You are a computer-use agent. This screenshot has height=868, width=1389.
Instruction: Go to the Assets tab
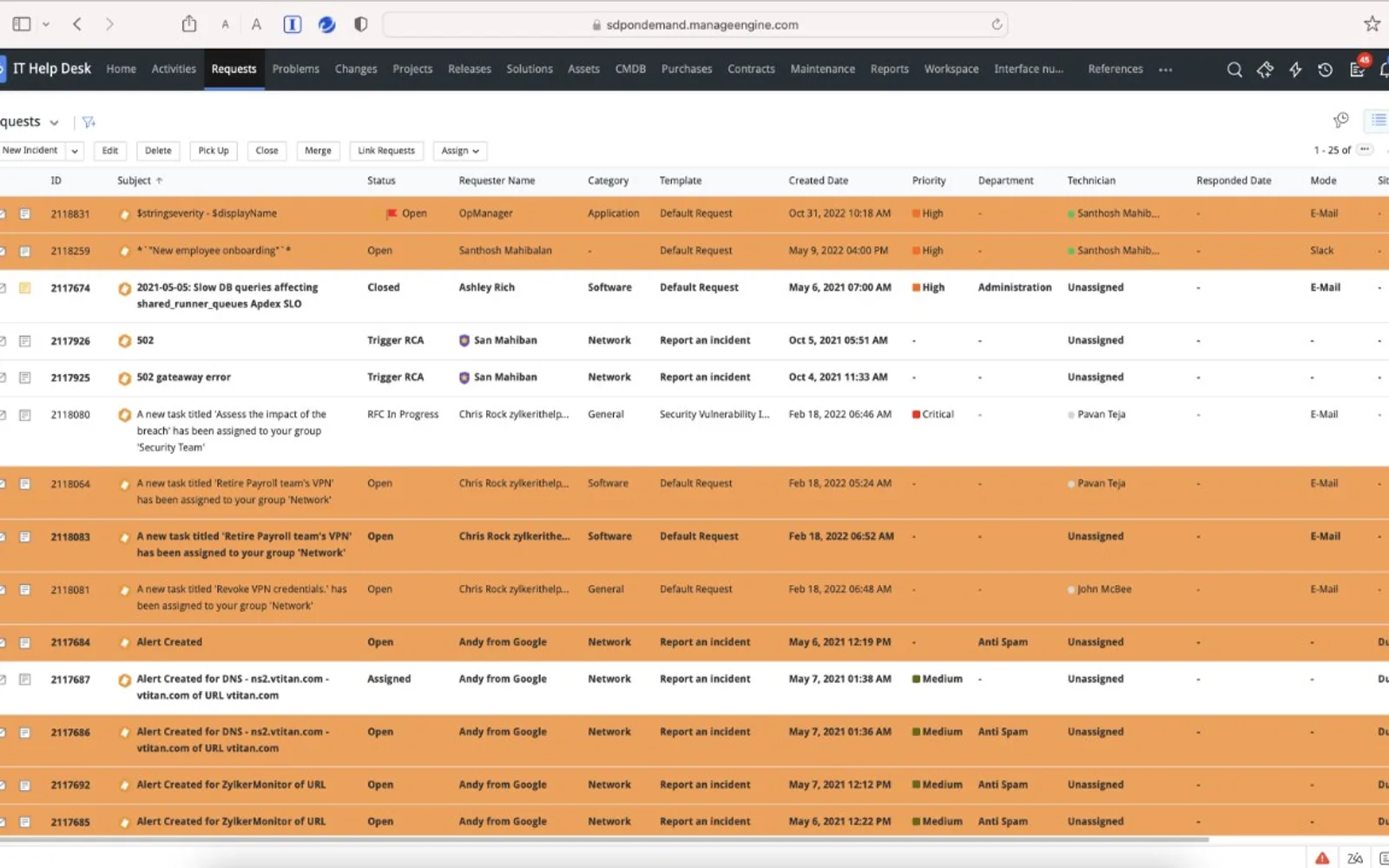(x=583, y=69)
